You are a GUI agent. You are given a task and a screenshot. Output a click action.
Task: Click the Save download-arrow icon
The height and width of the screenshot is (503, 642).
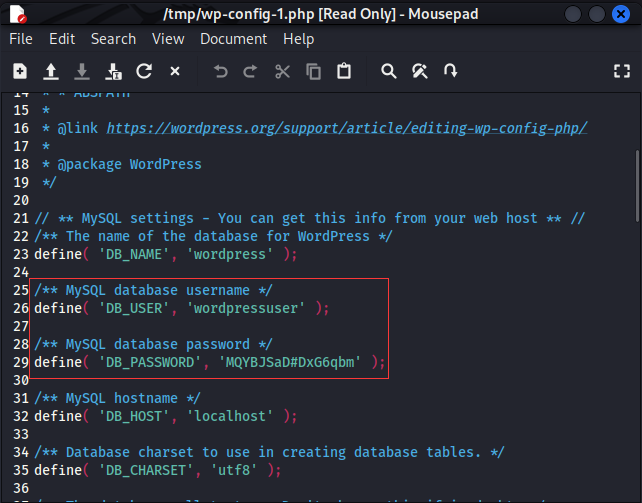pos(82,71)
